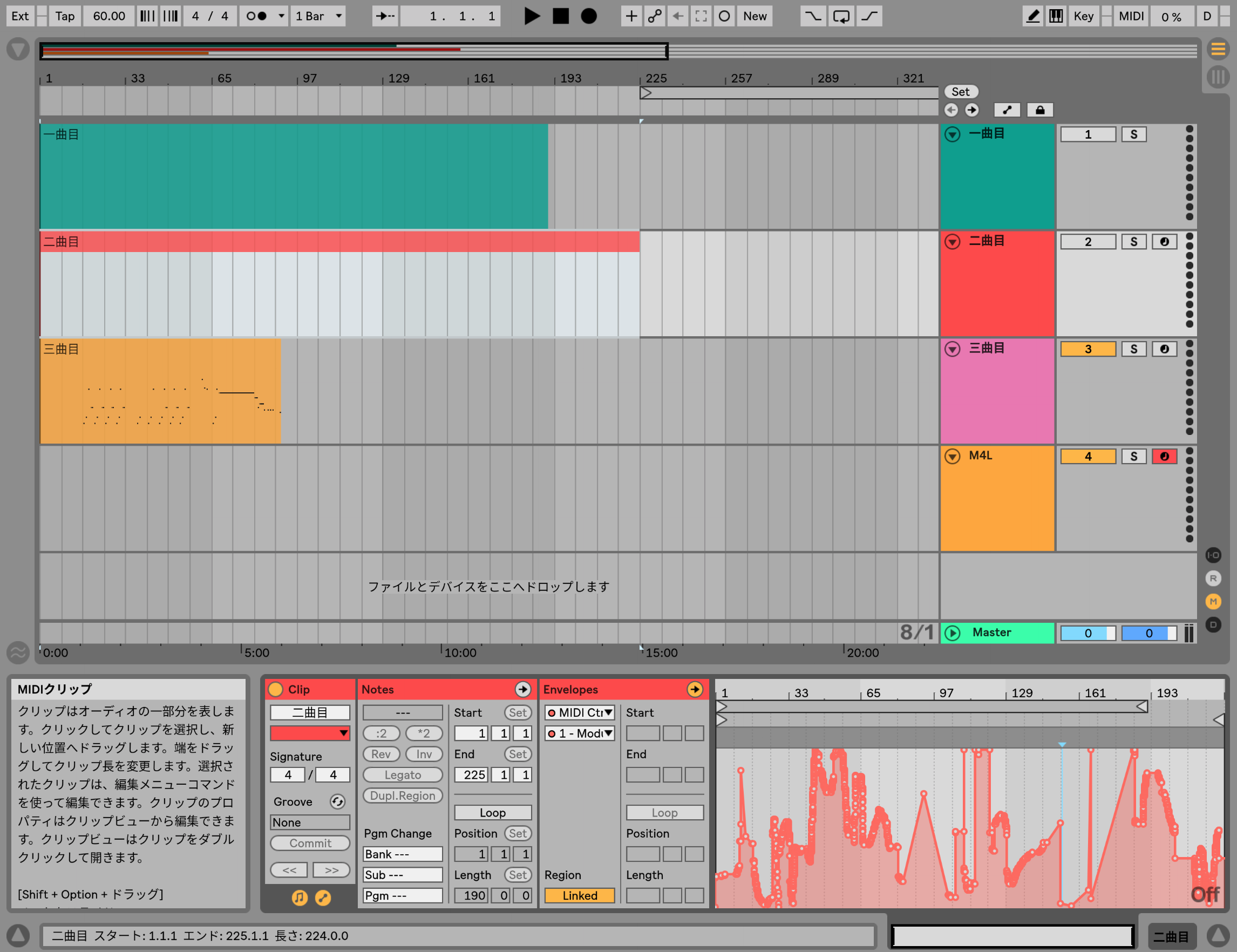The image size is (1237, 952).
Task: Enable Draw Mode pencil icon
Action: point(1033,16)
